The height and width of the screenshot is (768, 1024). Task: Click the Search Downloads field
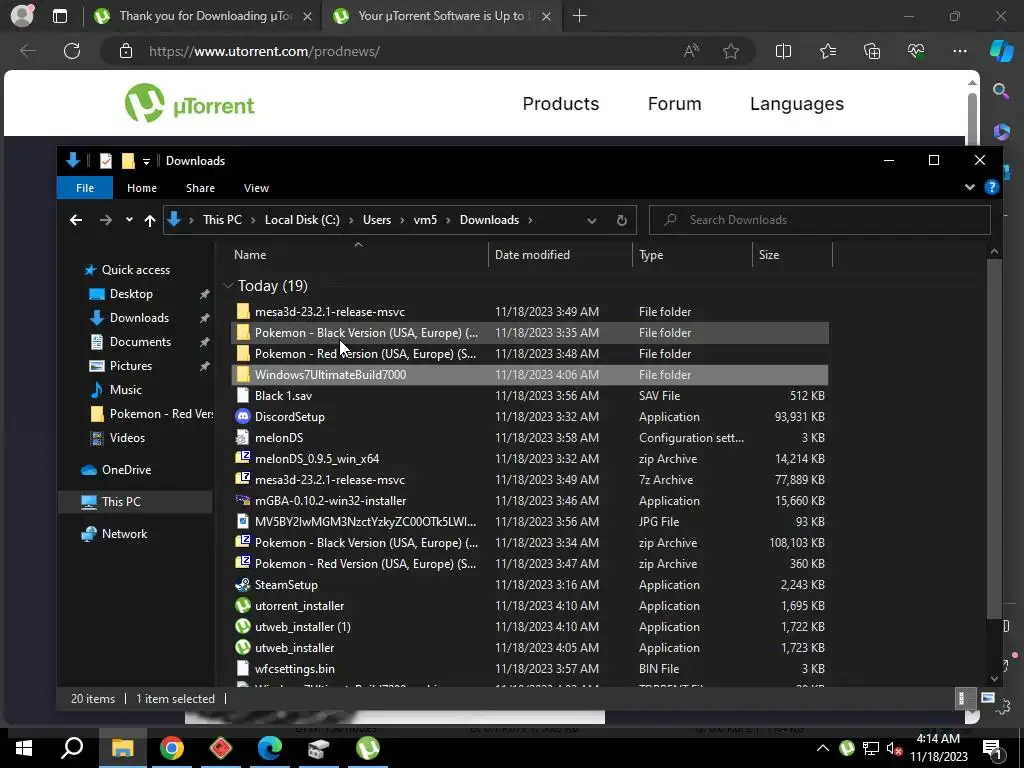820,220
